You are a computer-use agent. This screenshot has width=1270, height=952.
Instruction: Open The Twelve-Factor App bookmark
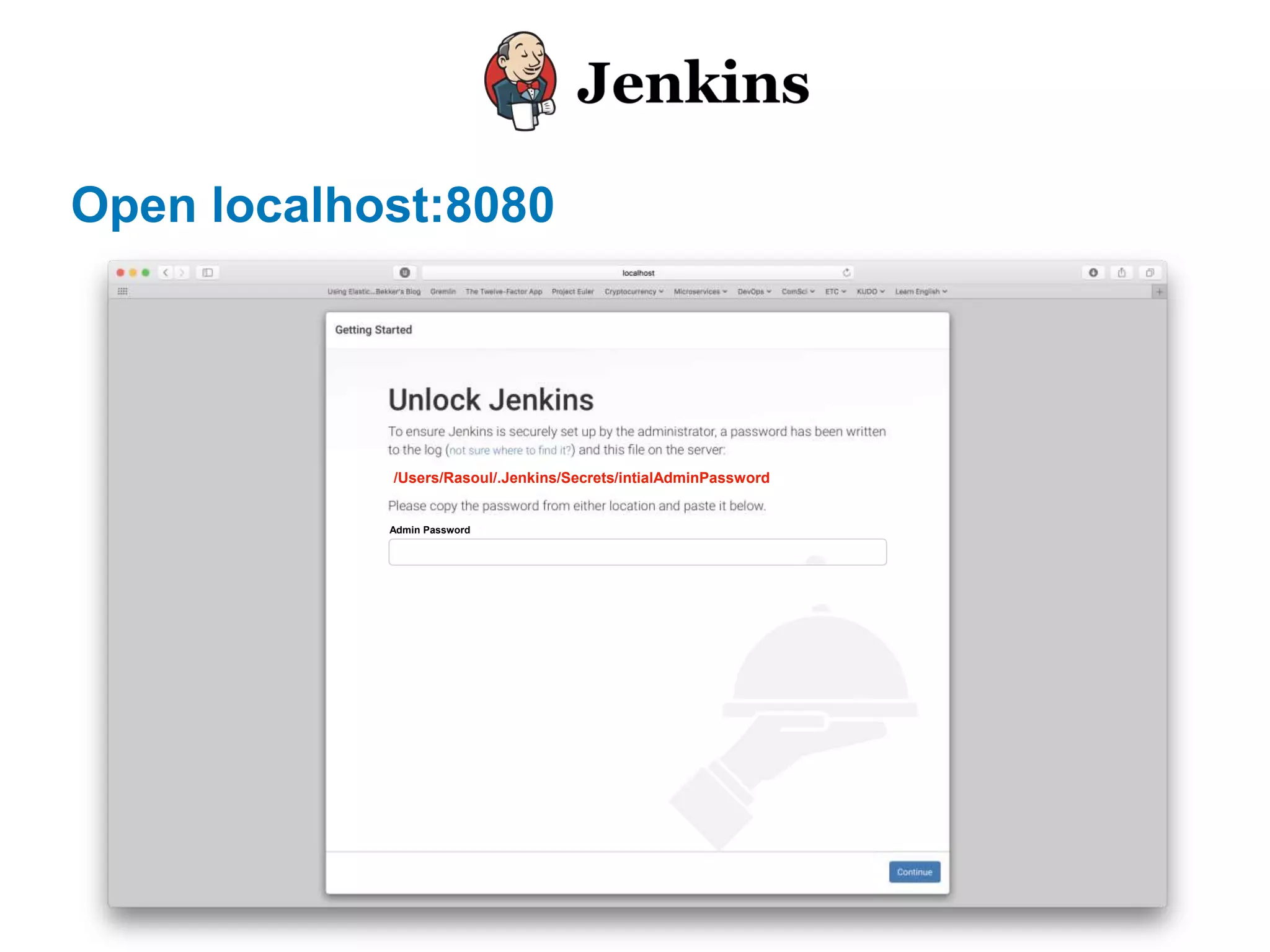pyautogui.click(x=504, y=291)
